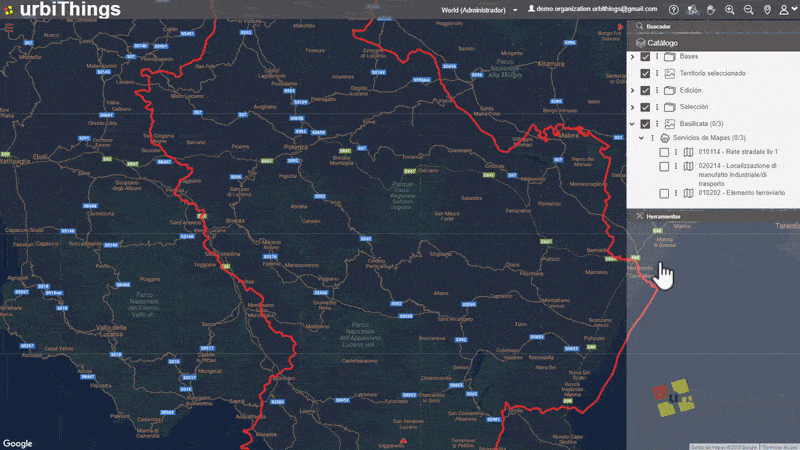The width and height of the screenshot is (800, 450).
Task: Enable the 010114 Rete stradale checkbox
Action: (664, 152)
